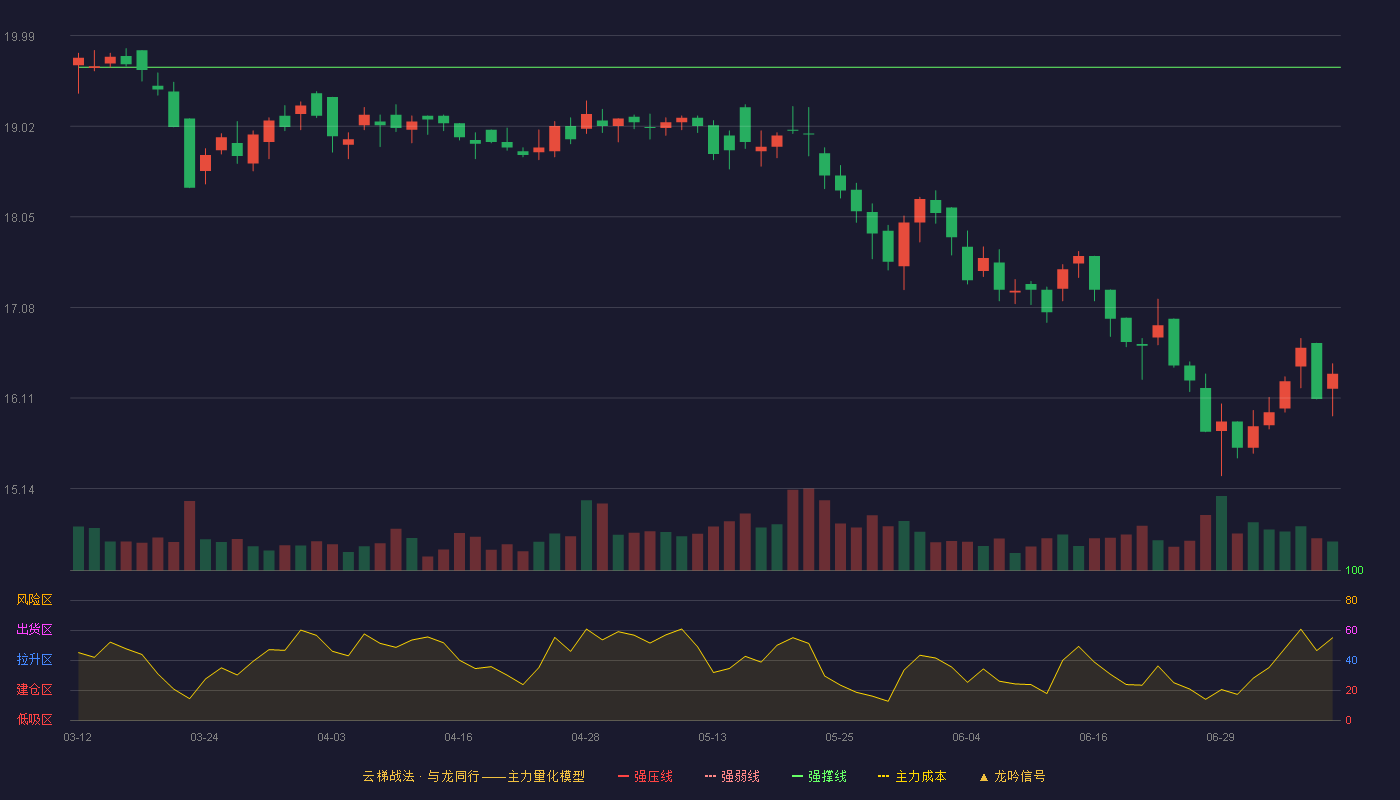The width and height of the screenshot is (1400, 800).
Task: Click the 19.99 price axis label
Action: tap(19, 37)
